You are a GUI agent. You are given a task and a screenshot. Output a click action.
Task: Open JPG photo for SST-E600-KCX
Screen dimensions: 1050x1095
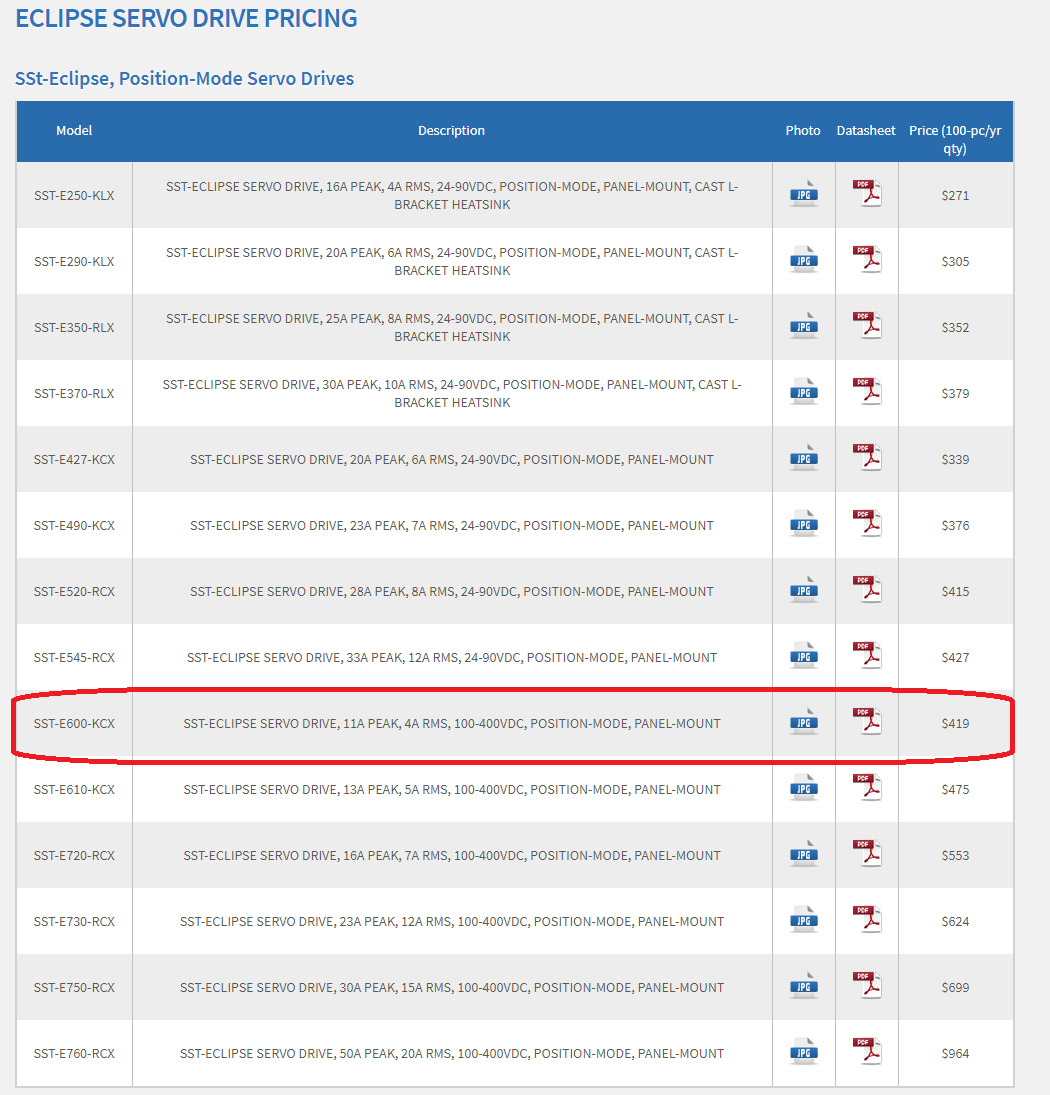804,721
